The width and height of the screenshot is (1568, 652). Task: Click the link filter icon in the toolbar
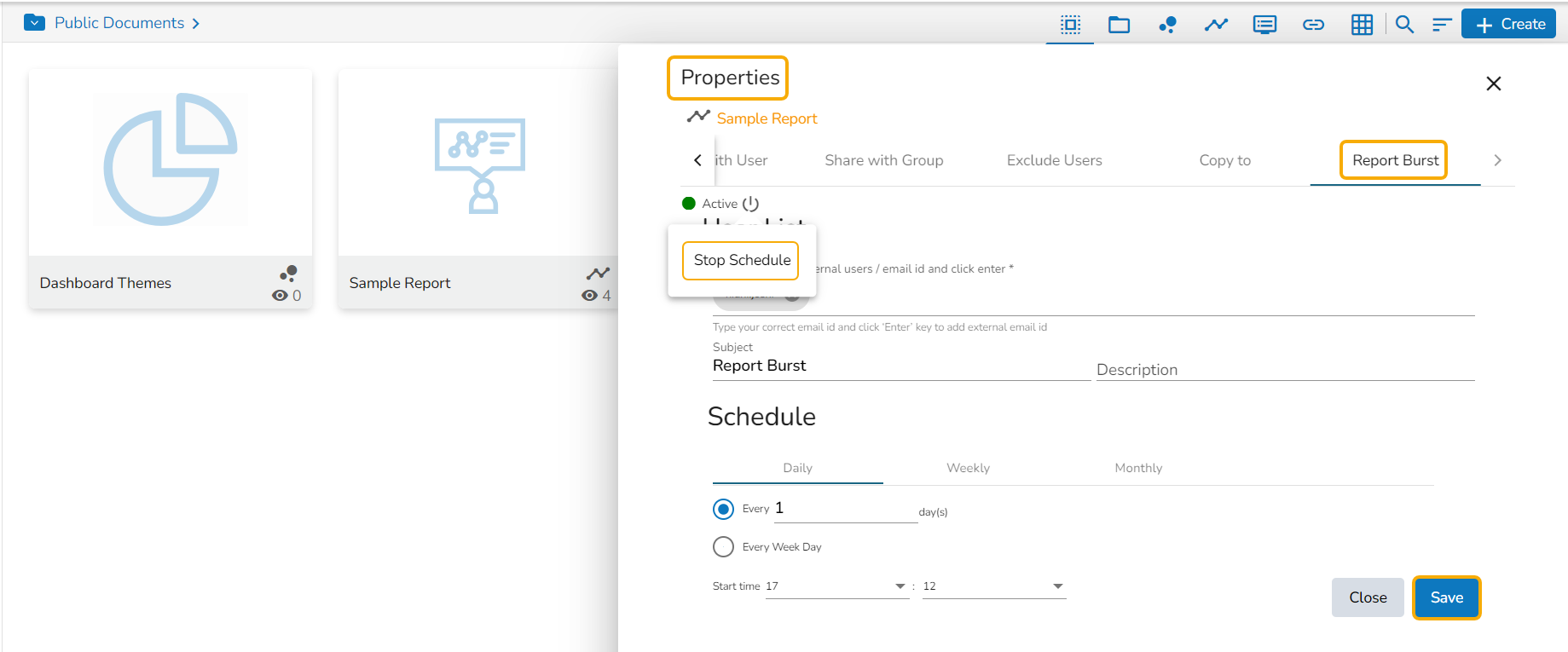click(1313, 25)
